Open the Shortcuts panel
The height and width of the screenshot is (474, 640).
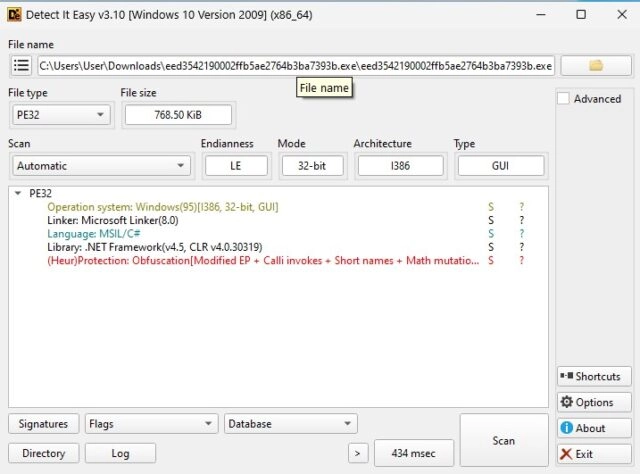[594, 376]
